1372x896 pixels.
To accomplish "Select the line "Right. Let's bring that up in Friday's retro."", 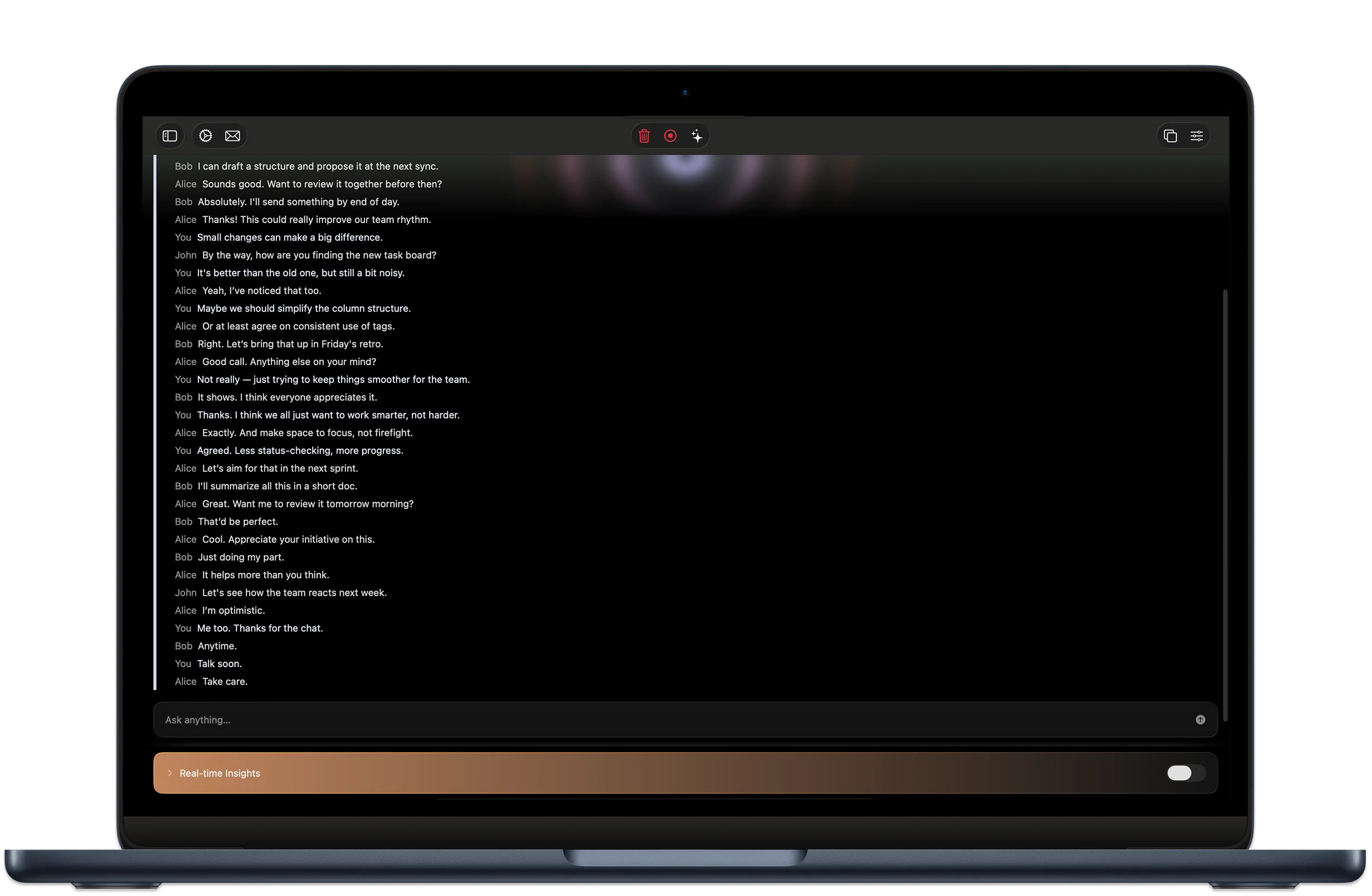I will click(290, 344).
